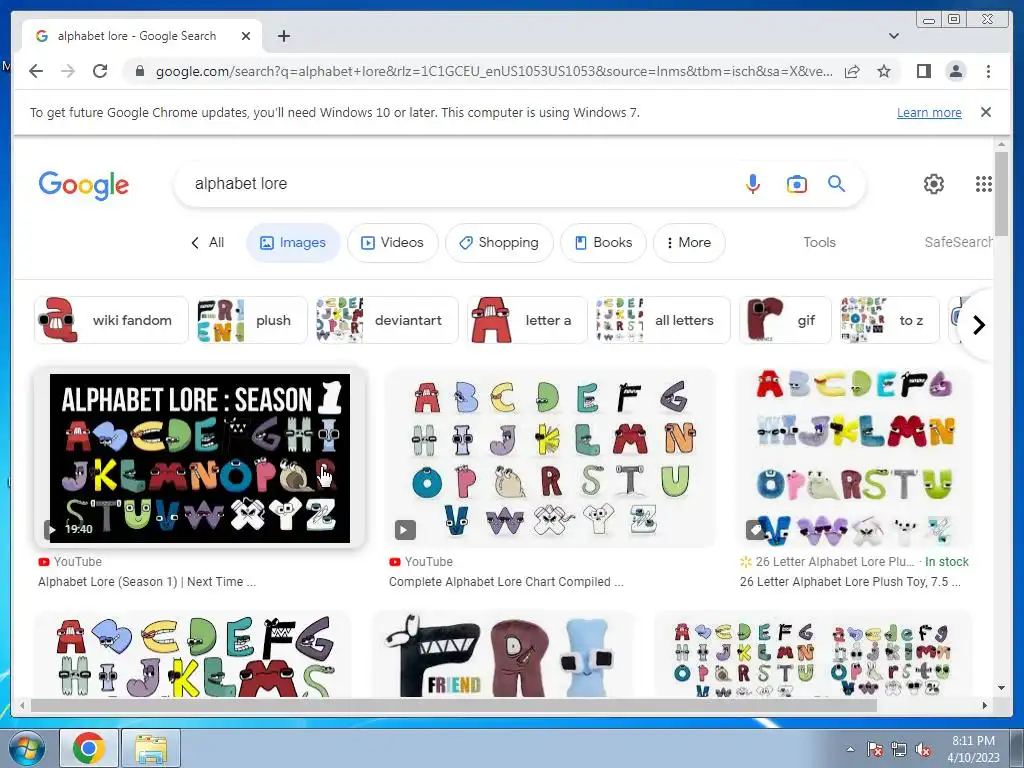Open the Chrome side panel icon

pos(923,71)
